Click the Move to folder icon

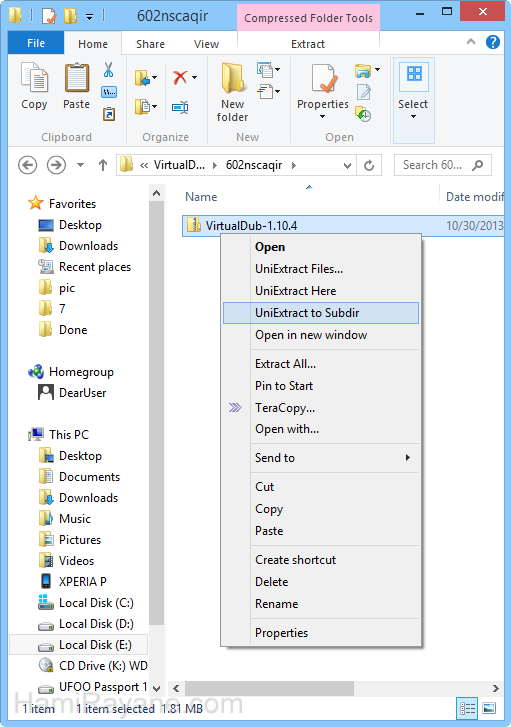pos(143,78)
